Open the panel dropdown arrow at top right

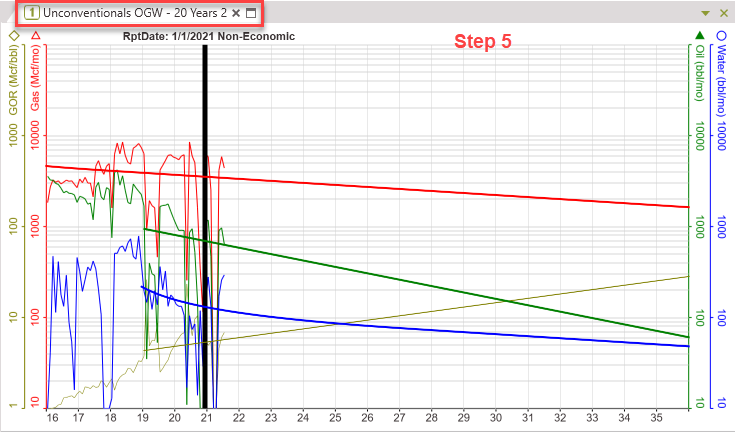(705, 14)
